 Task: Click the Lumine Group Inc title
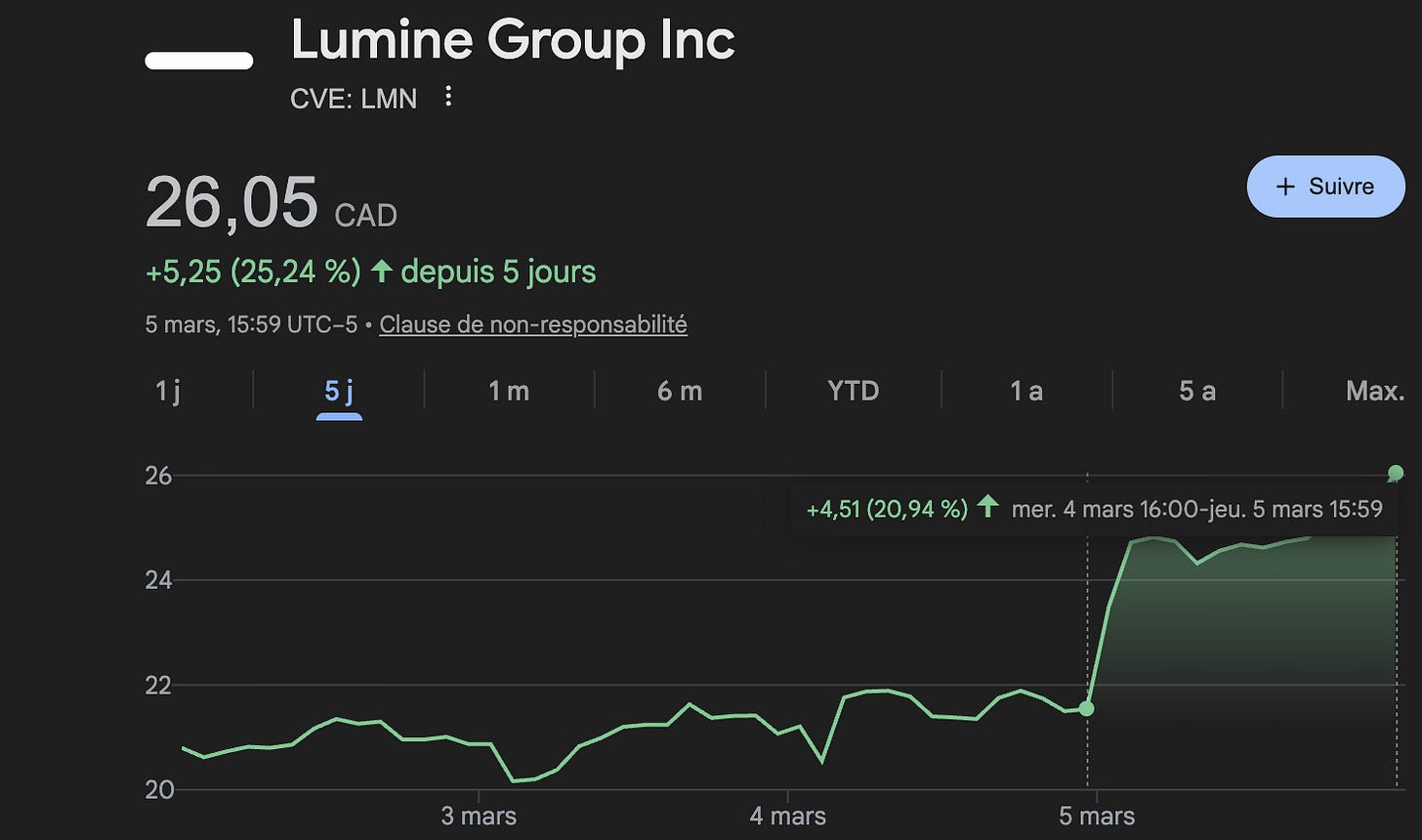513,42
